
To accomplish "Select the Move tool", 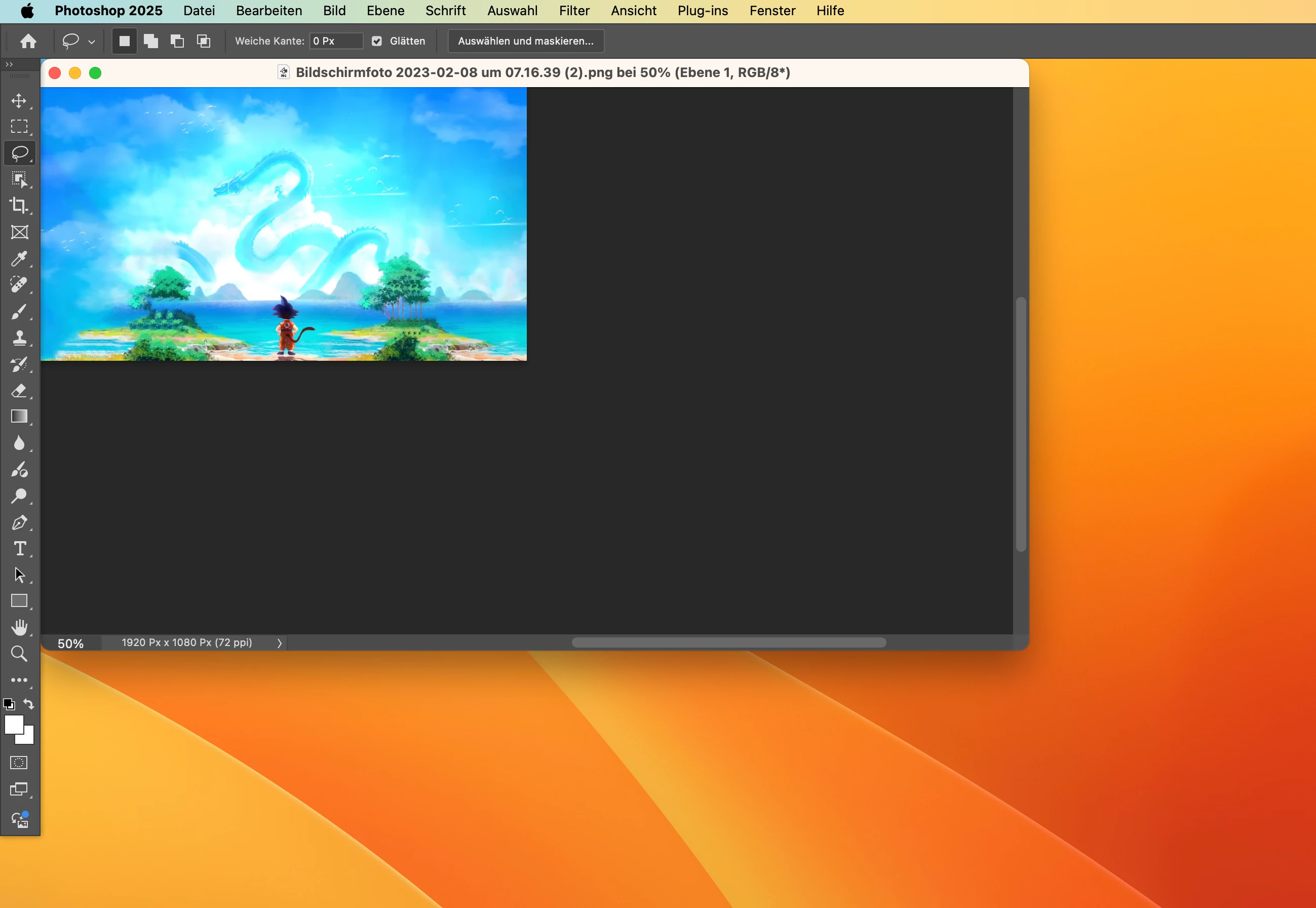I will (x=19, y=101).
